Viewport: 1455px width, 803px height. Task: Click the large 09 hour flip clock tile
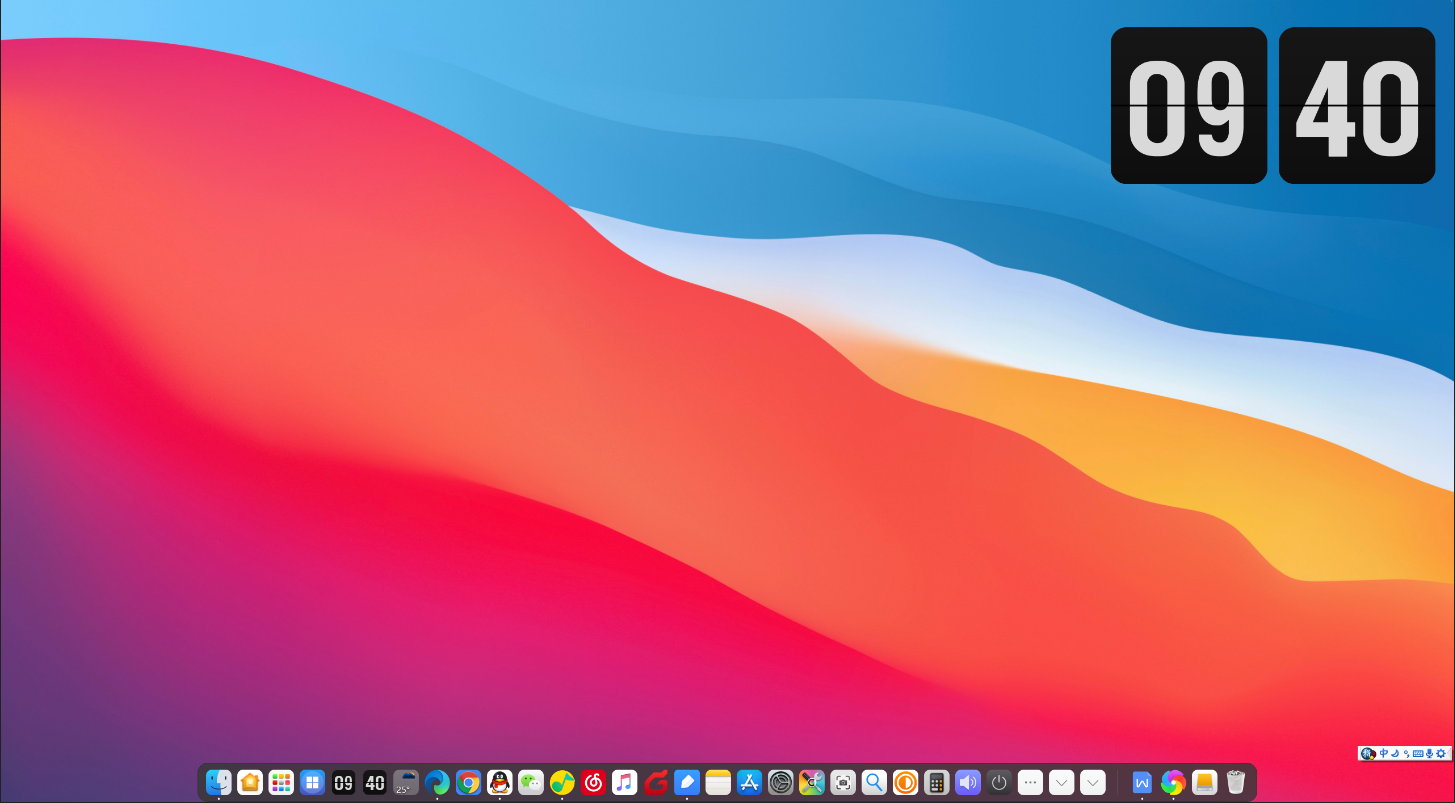pos(1189,106)
